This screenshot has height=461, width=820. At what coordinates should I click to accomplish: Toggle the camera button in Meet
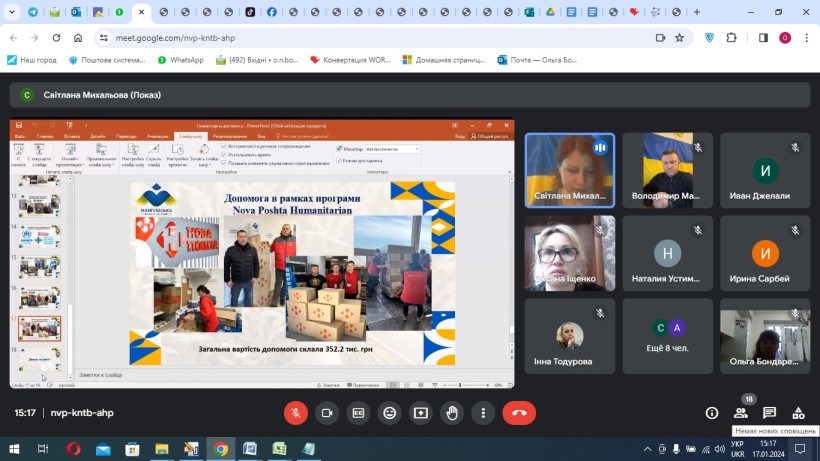327,413
